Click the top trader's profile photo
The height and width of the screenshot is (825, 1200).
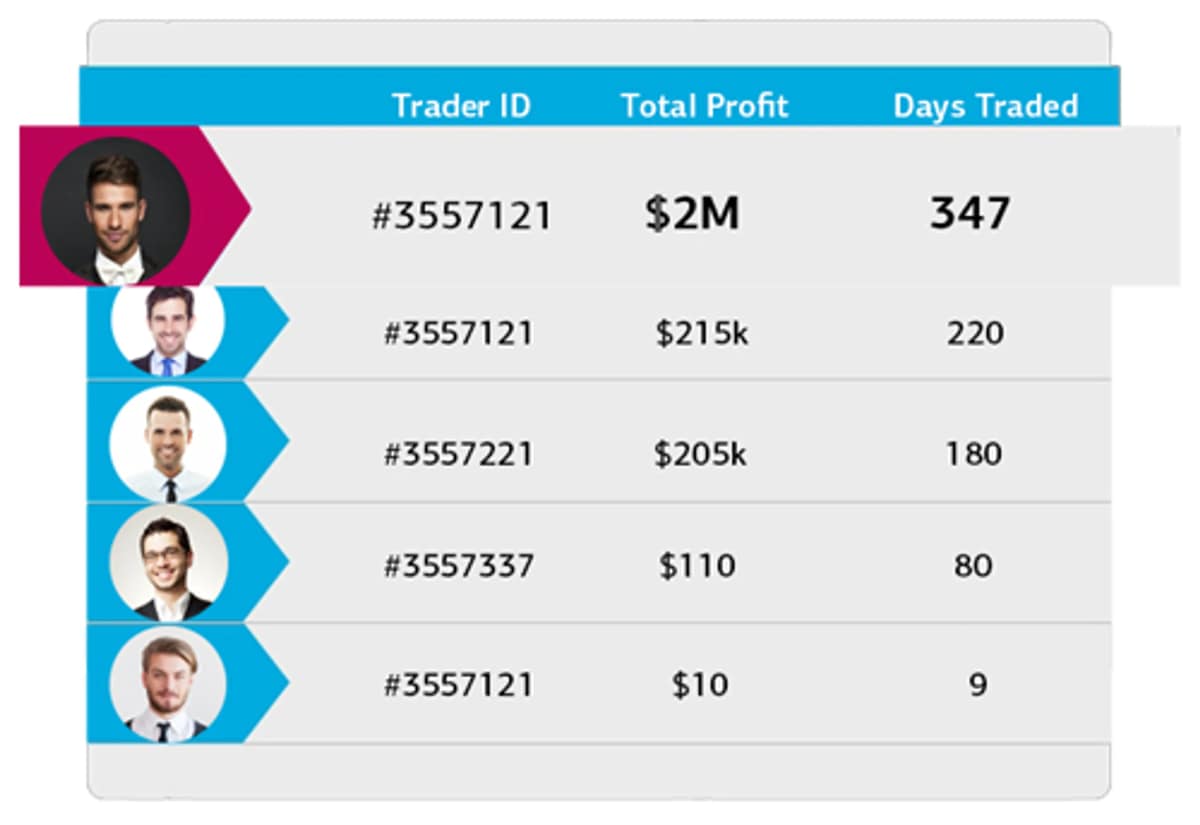tap(115, 211)
